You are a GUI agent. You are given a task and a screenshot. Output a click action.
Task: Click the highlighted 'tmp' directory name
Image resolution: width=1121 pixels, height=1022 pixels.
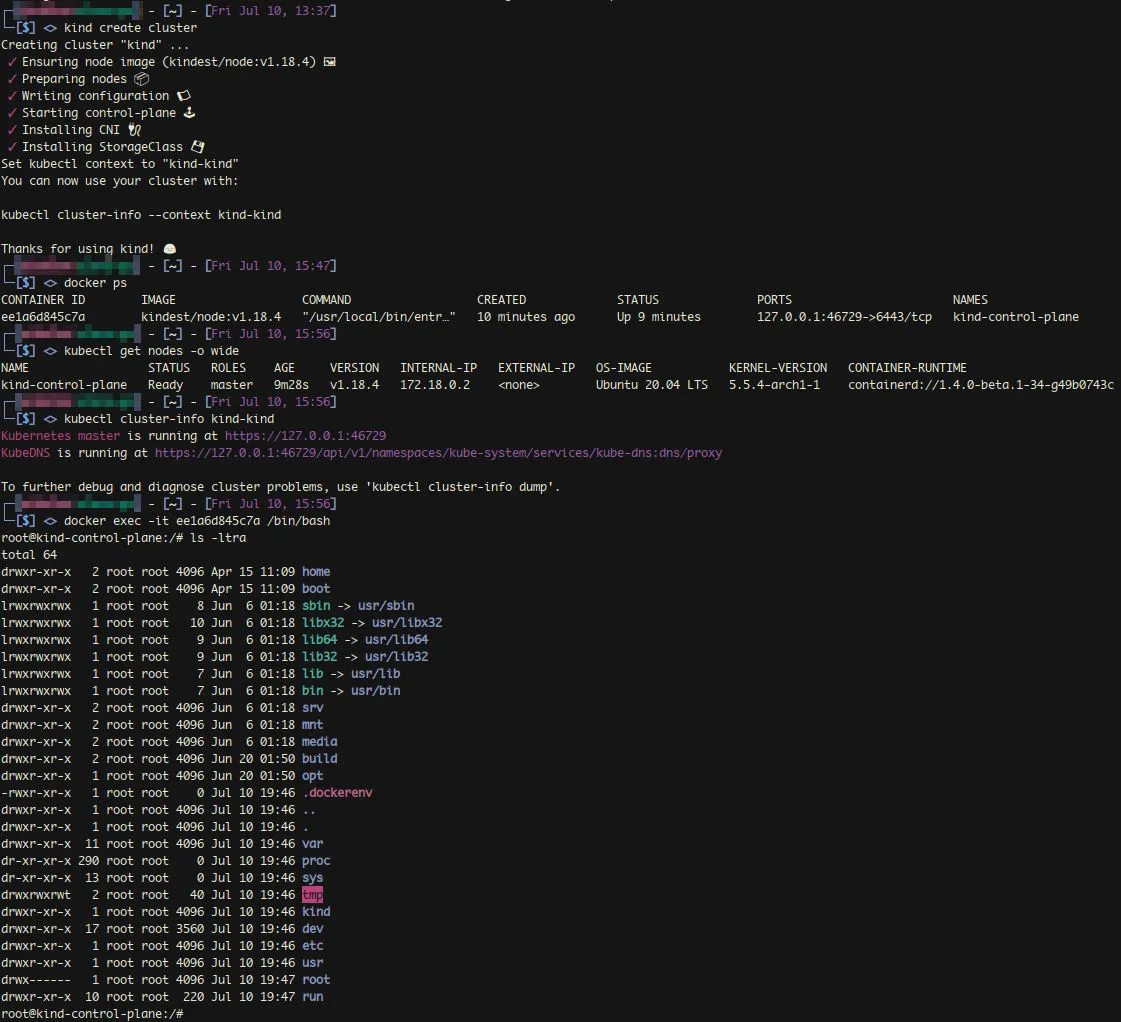point(312,895)
